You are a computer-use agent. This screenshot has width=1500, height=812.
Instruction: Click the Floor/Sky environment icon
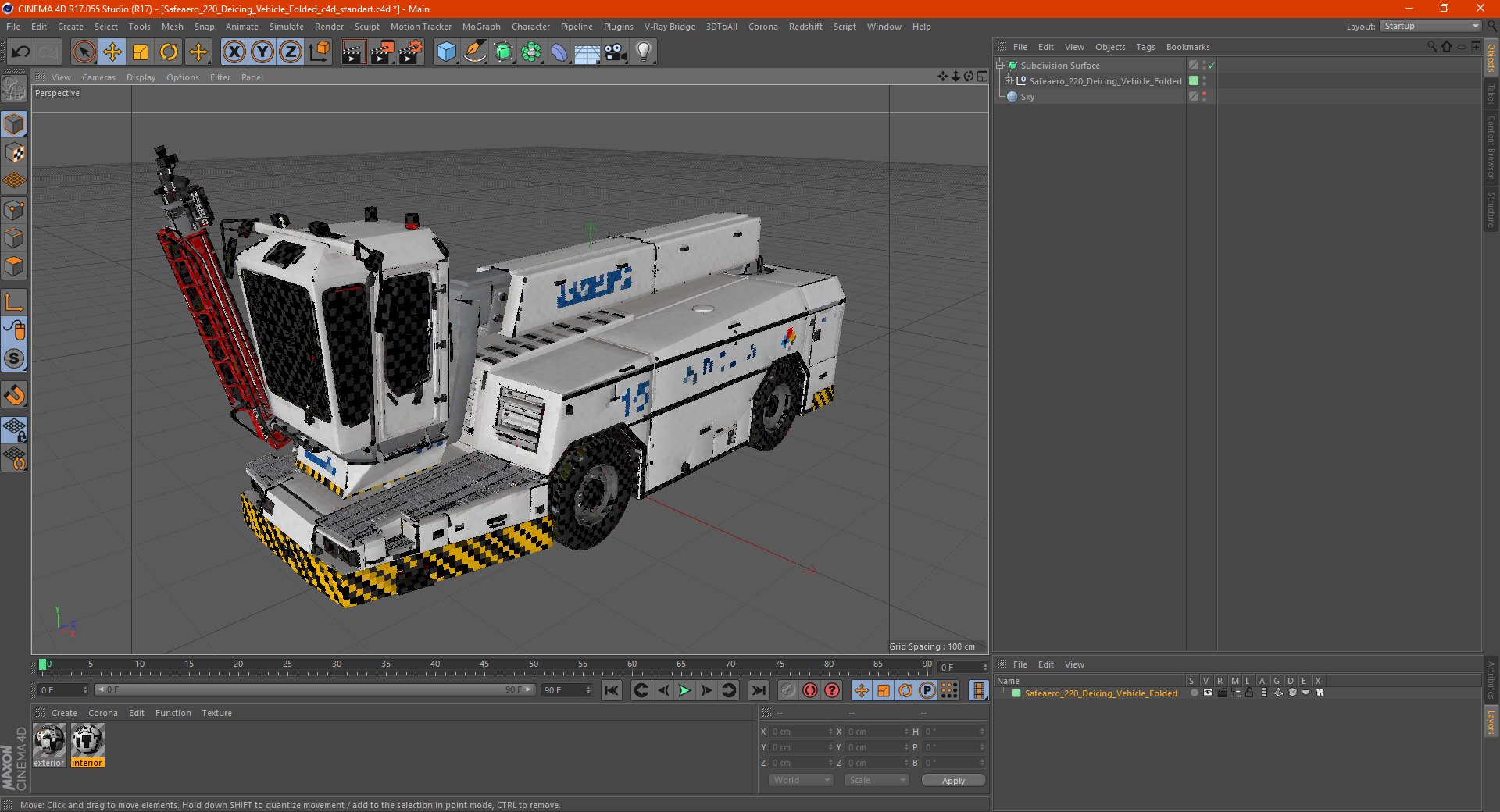(587, 52)
